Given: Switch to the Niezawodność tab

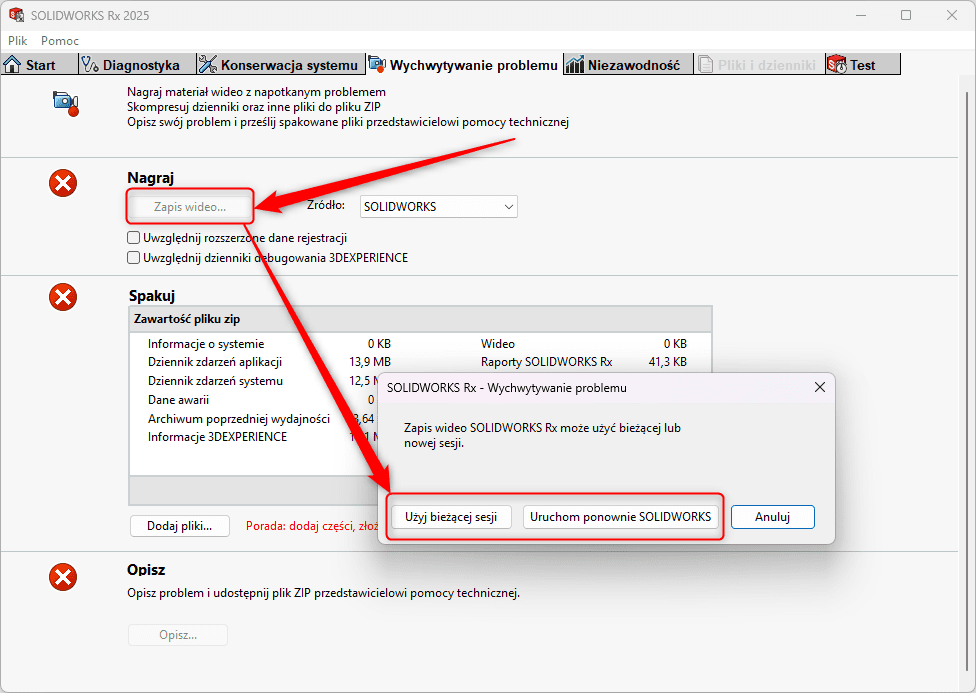Looking at the screenshot, I should (x=624, y=65).
